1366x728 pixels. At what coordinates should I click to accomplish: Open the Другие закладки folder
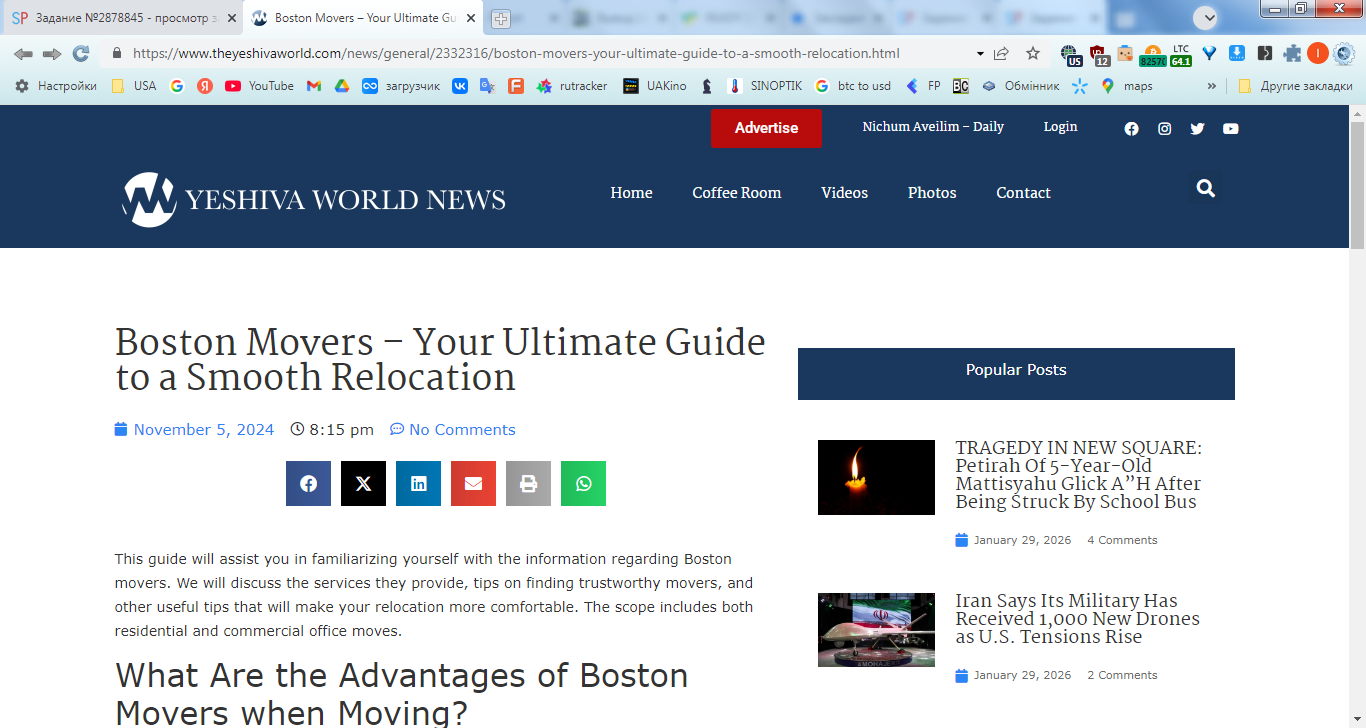(x=1295, y=86)
